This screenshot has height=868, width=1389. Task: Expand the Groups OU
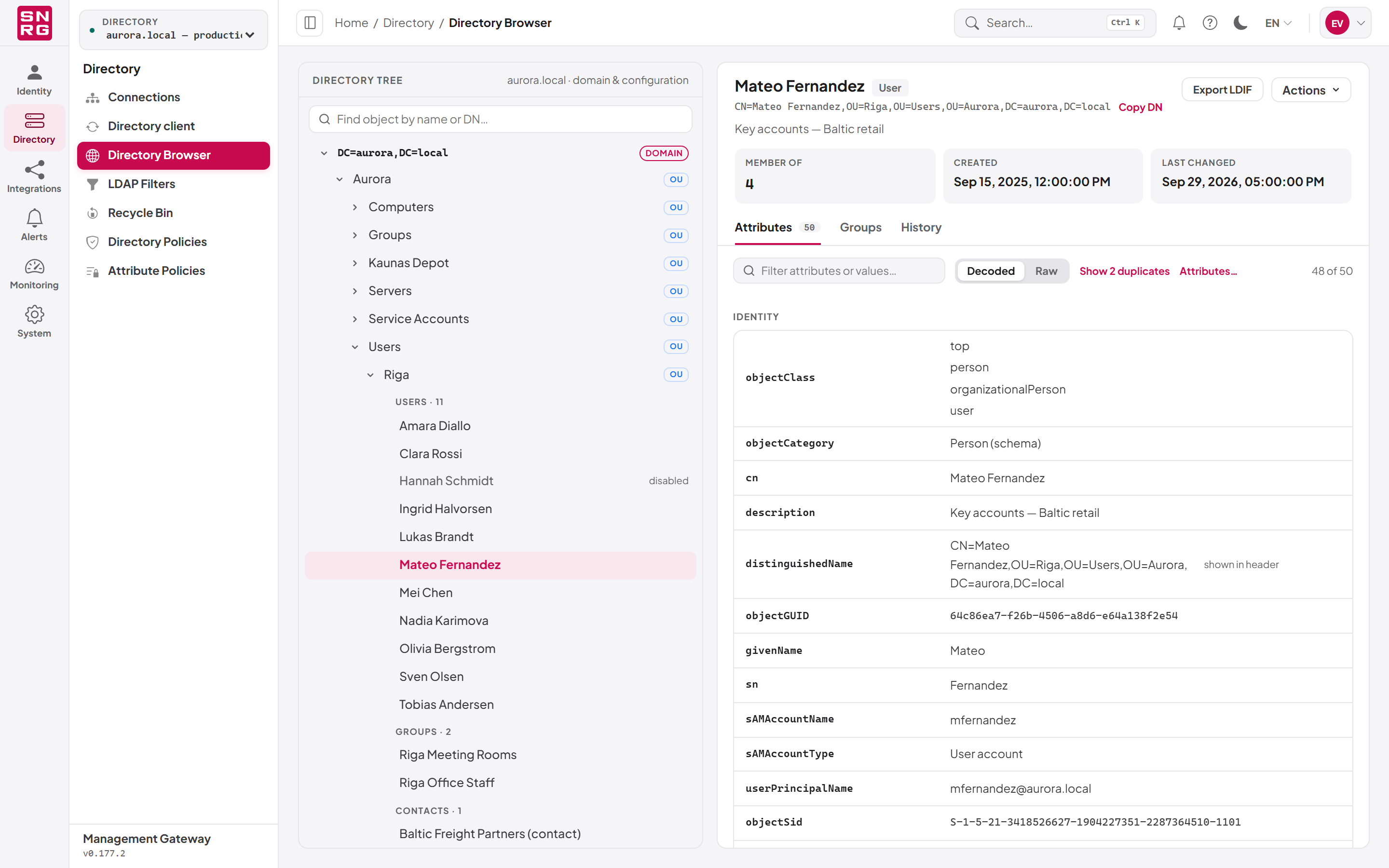coord(355,235)
